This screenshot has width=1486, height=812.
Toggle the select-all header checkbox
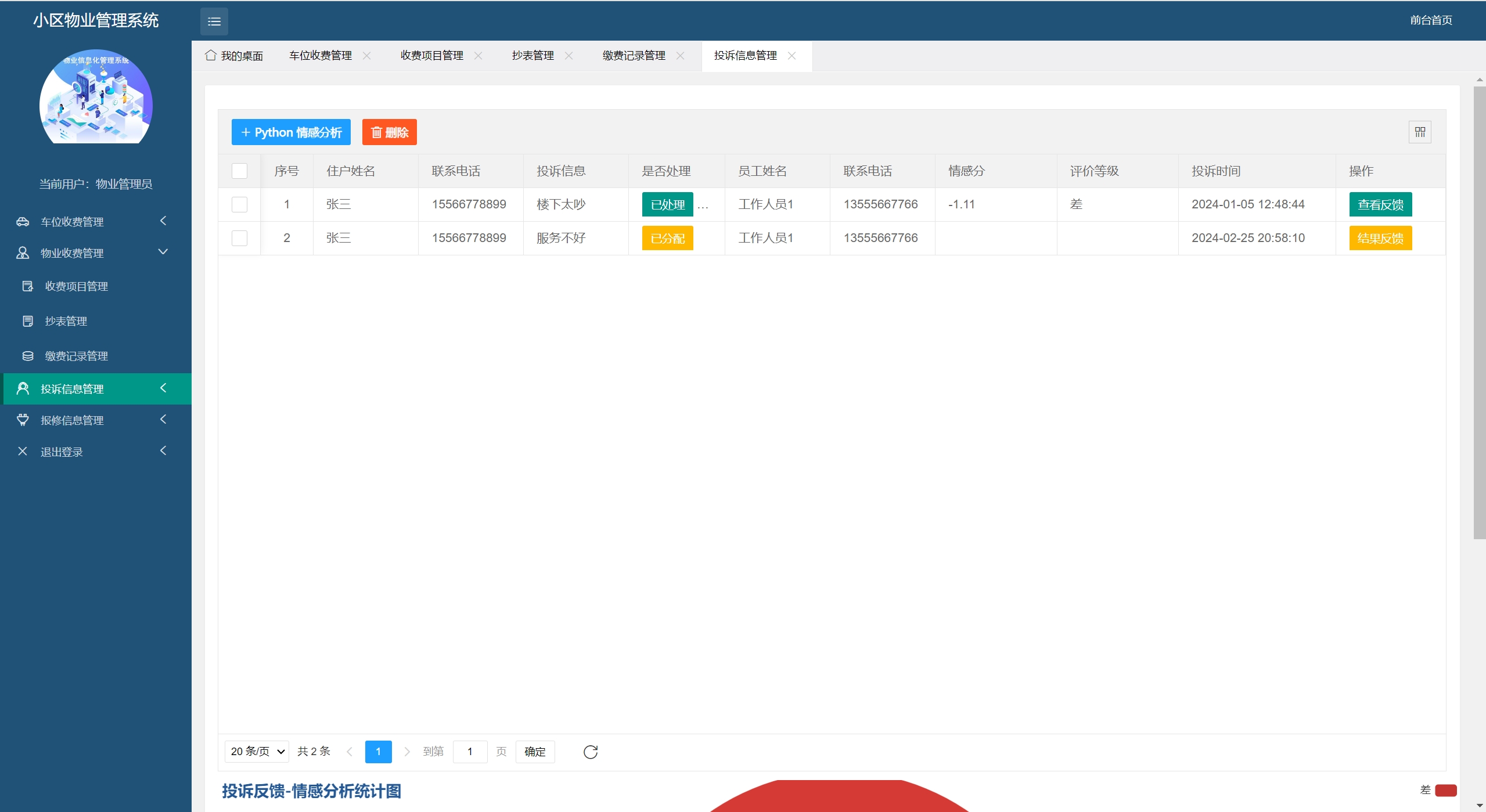pos(239,171)
